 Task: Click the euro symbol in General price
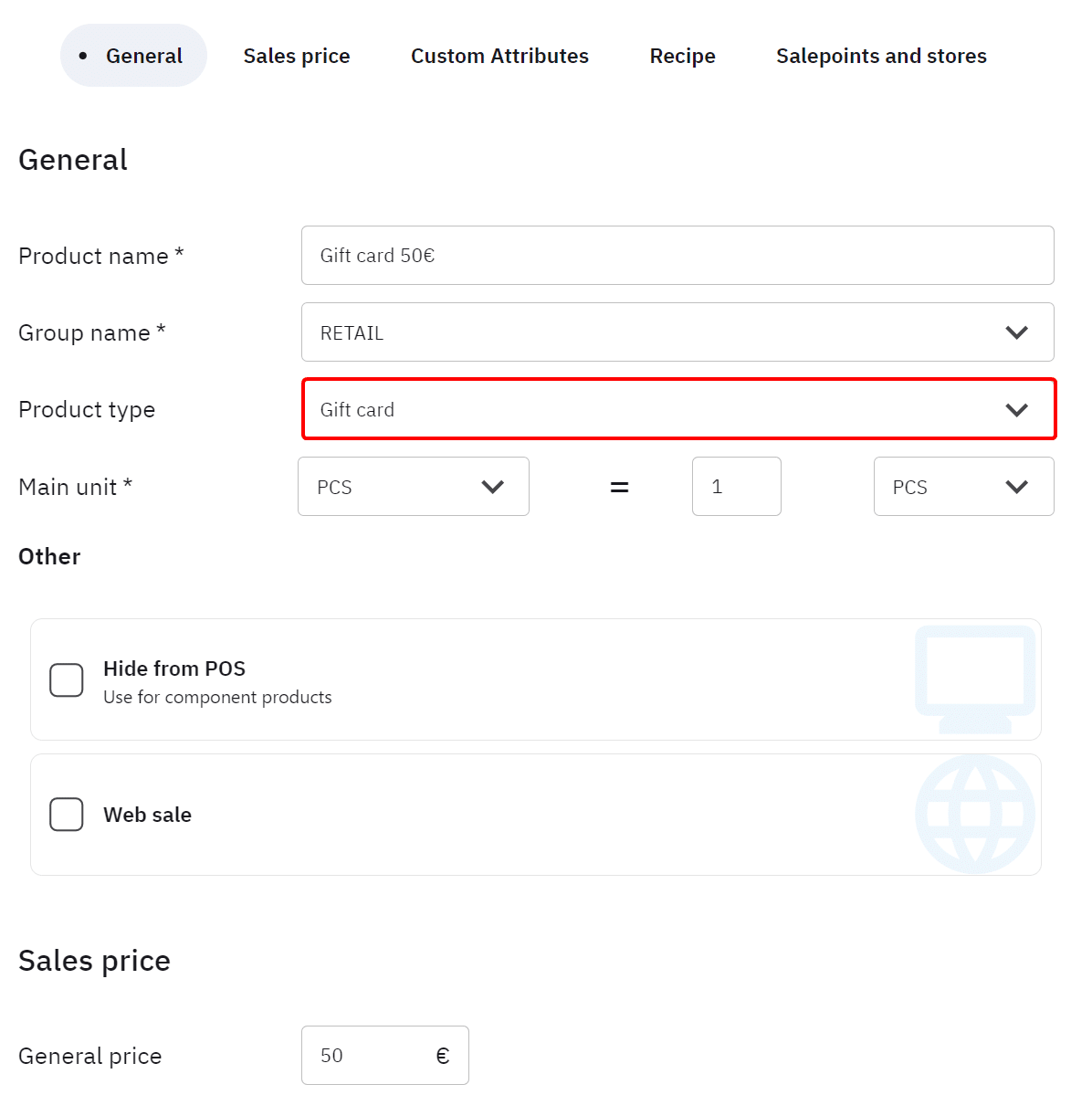point(443,1057)
